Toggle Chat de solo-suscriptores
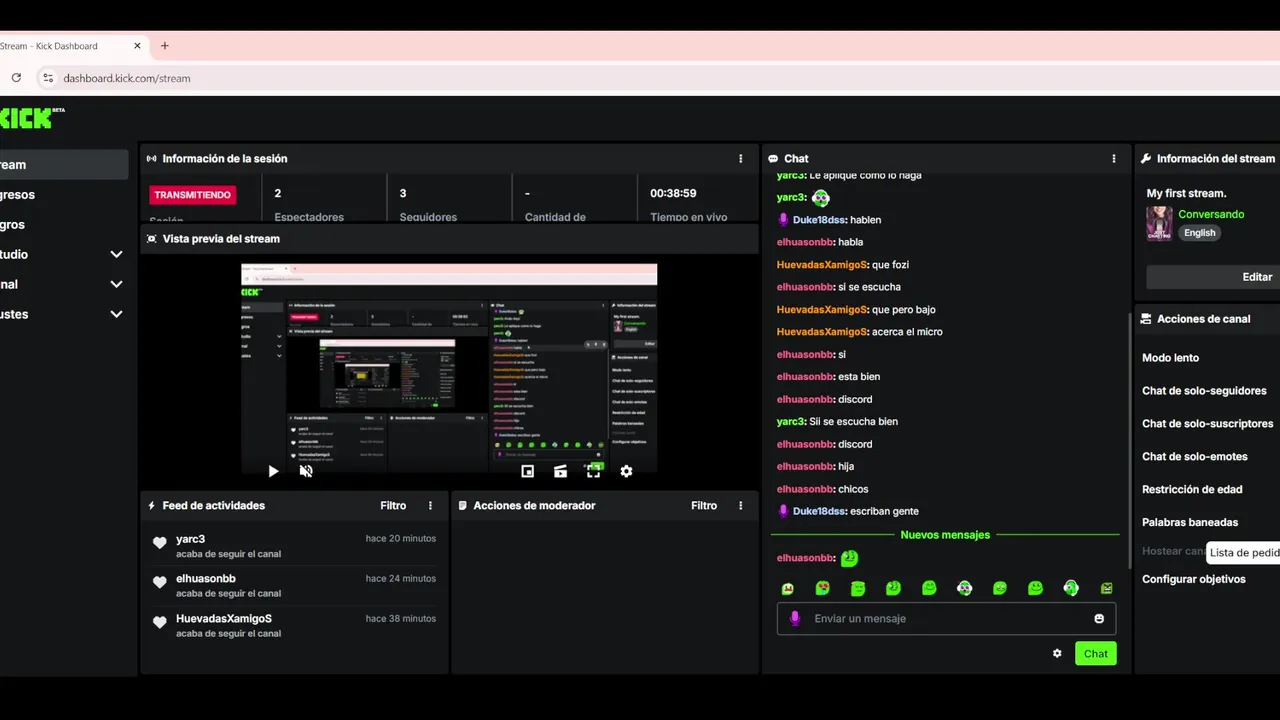1280x720 pixels. pos(1208,423)
